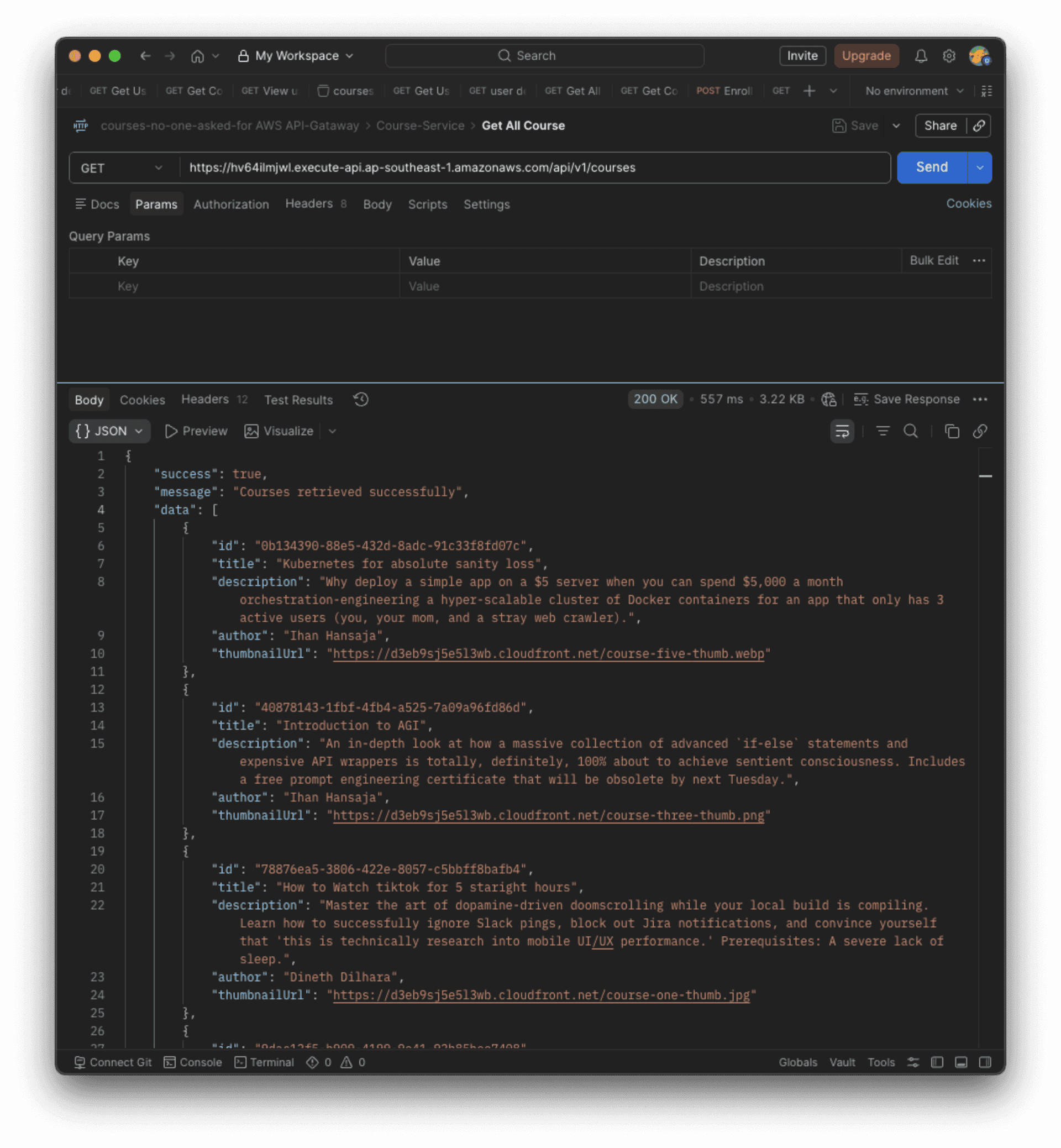Toggle the right sidebar layout icon
The height and width of the screenshot is (1148, 1061).
pos(985,1062)
